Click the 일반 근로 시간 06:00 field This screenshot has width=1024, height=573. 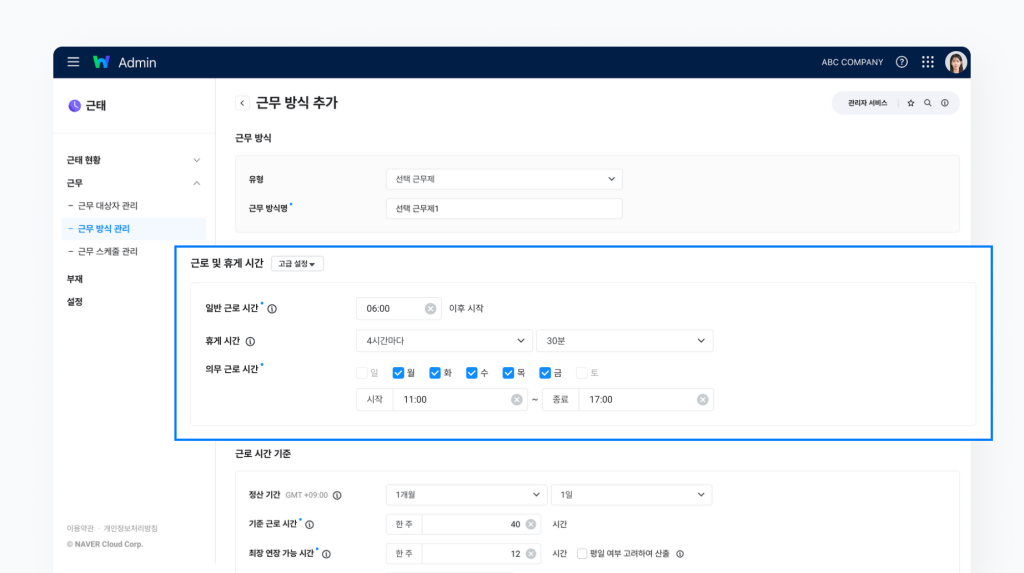(399, 309)
